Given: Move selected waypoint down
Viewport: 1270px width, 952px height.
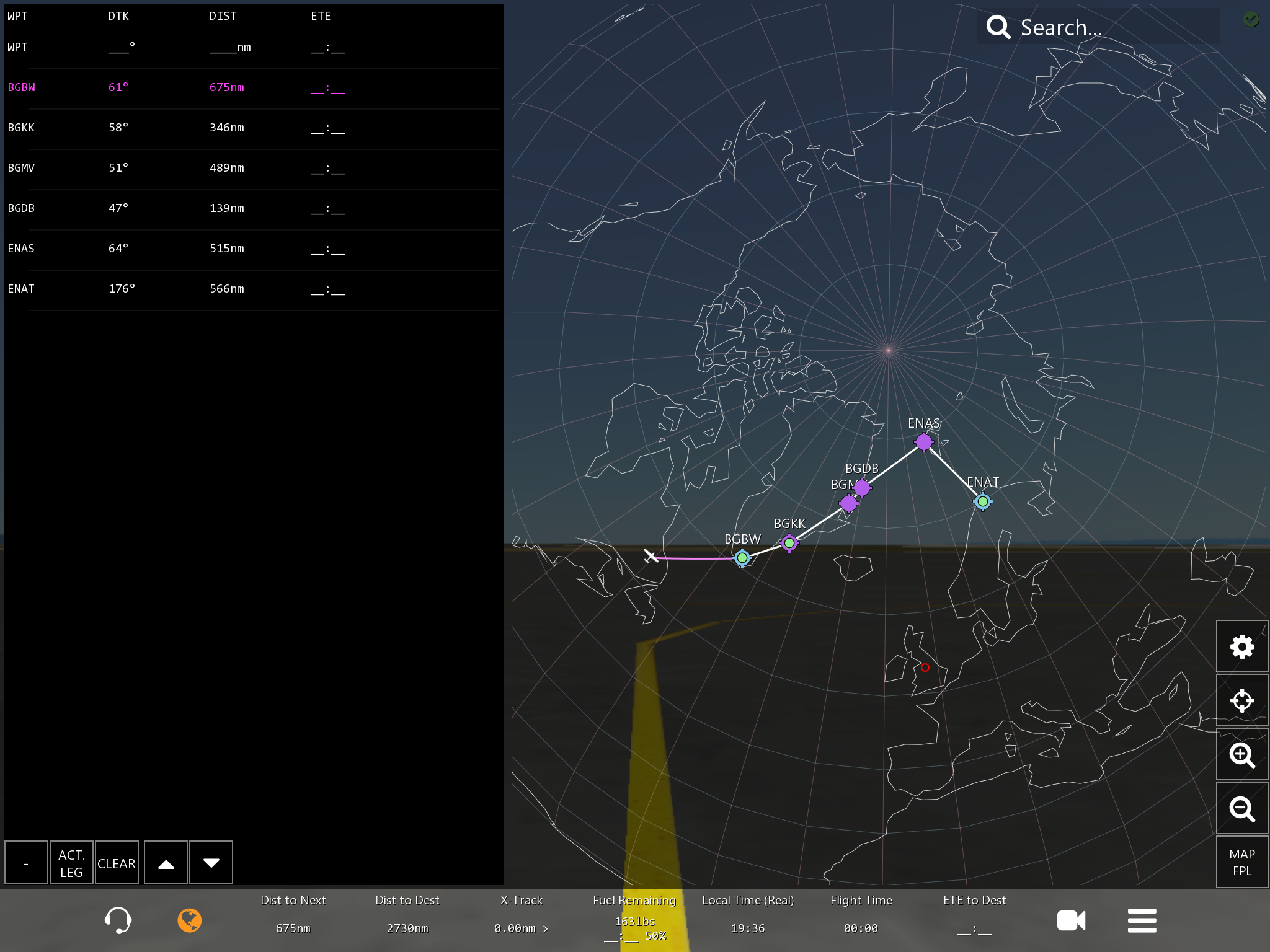Looking at the screenshot, I should [211, 863].
